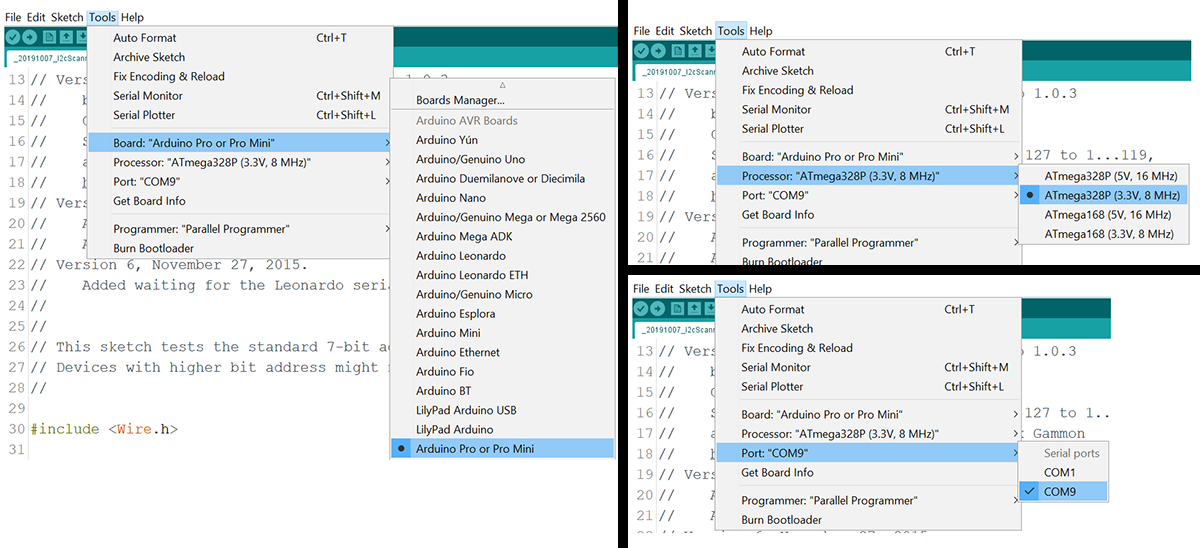Select Arduino Nano from board list
This screenshot has height=548, width=1200.
(x=451, y=198)
